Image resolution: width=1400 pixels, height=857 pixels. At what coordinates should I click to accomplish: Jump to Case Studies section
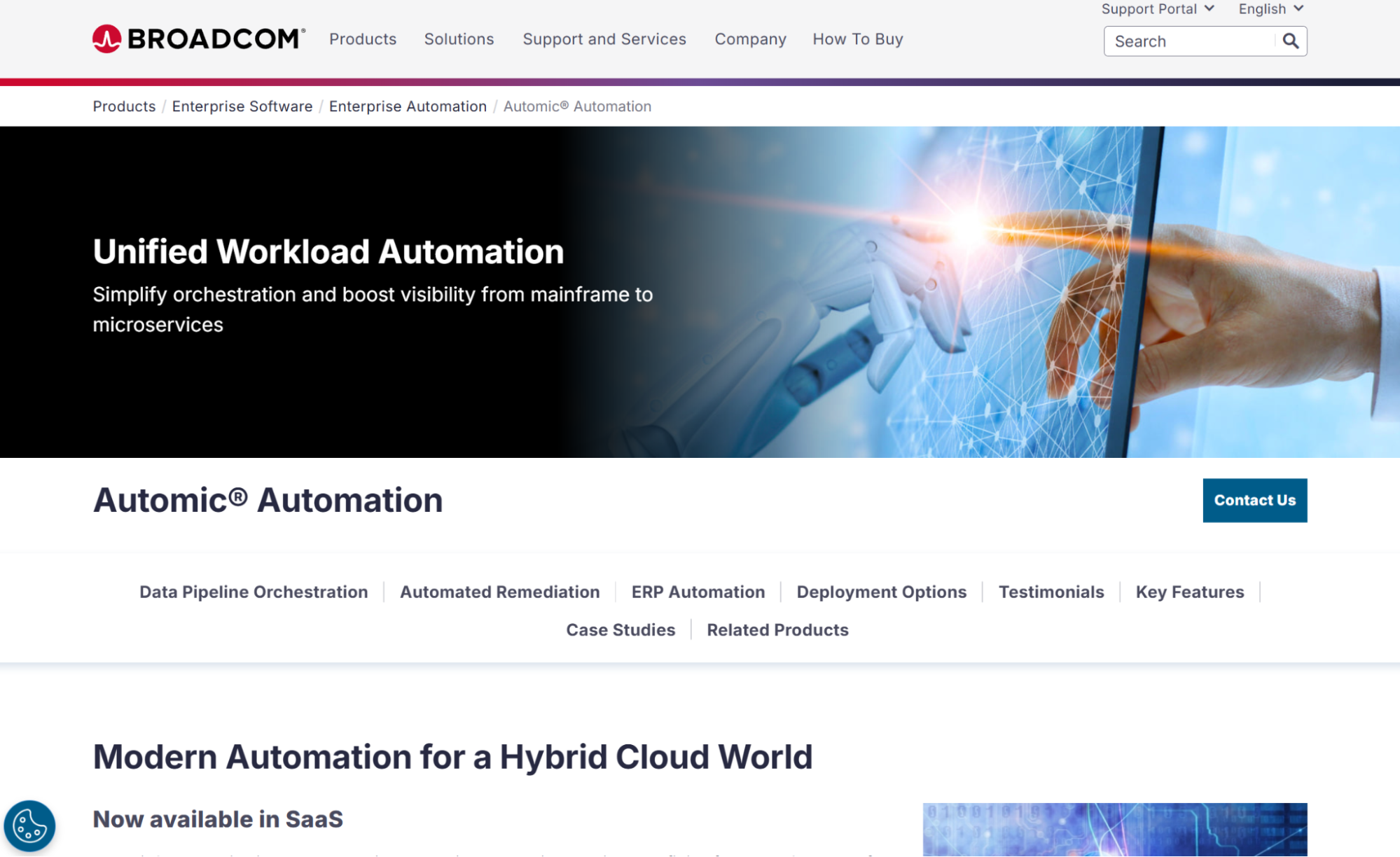[621, 629]
